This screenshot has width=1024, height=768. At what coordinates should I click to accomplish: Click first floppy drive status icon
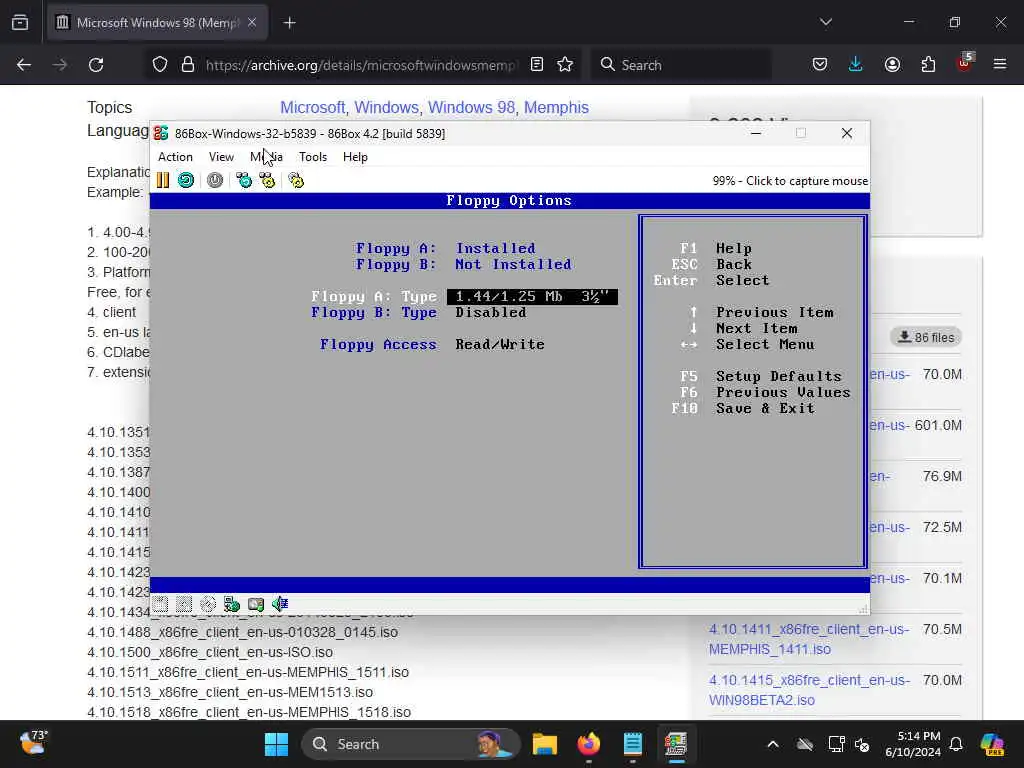click(x=161, y=604)
